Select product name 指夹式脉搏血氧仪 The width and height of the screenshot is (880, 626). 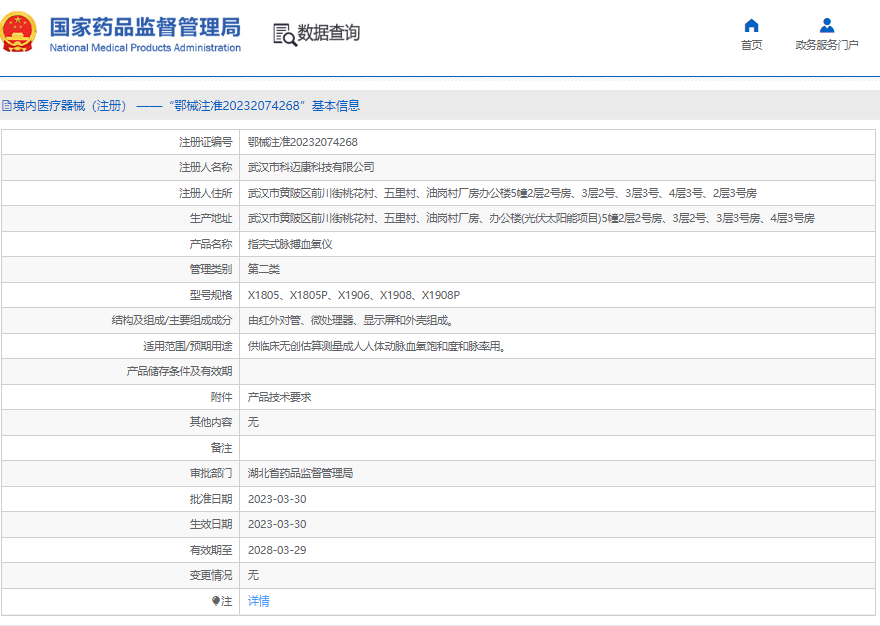290,244
